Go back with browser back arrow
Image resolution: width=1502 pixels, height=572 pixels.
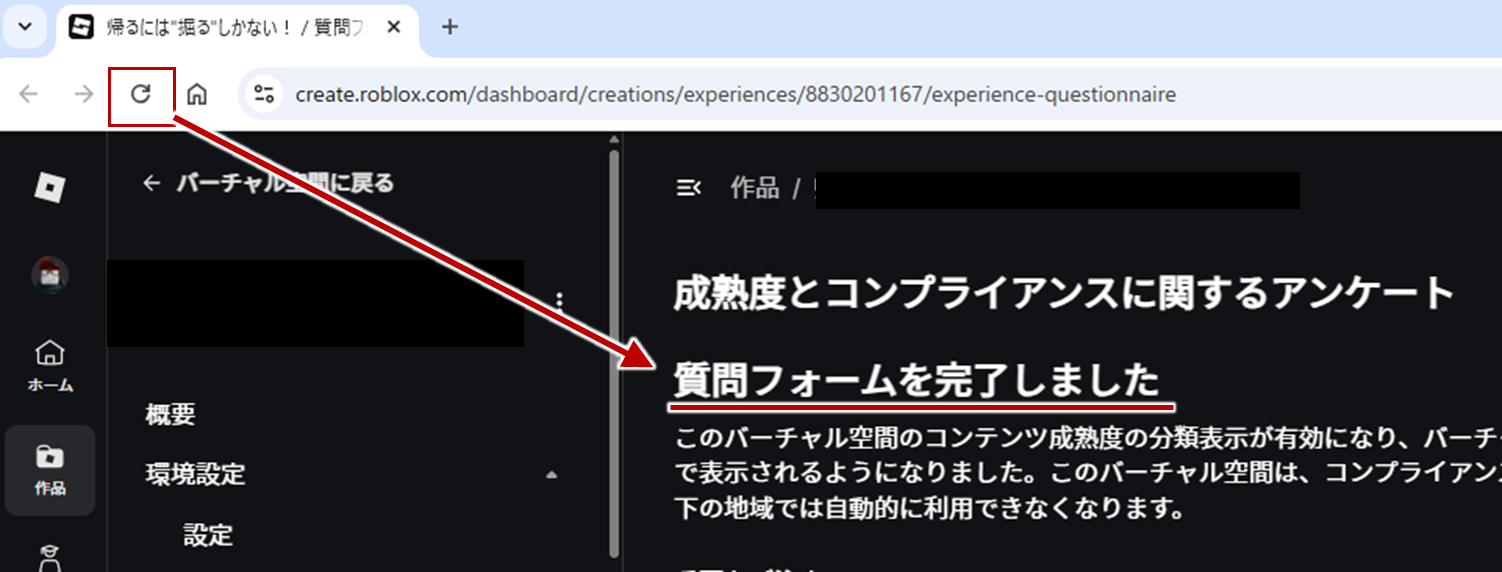click(x=29, y=94)
